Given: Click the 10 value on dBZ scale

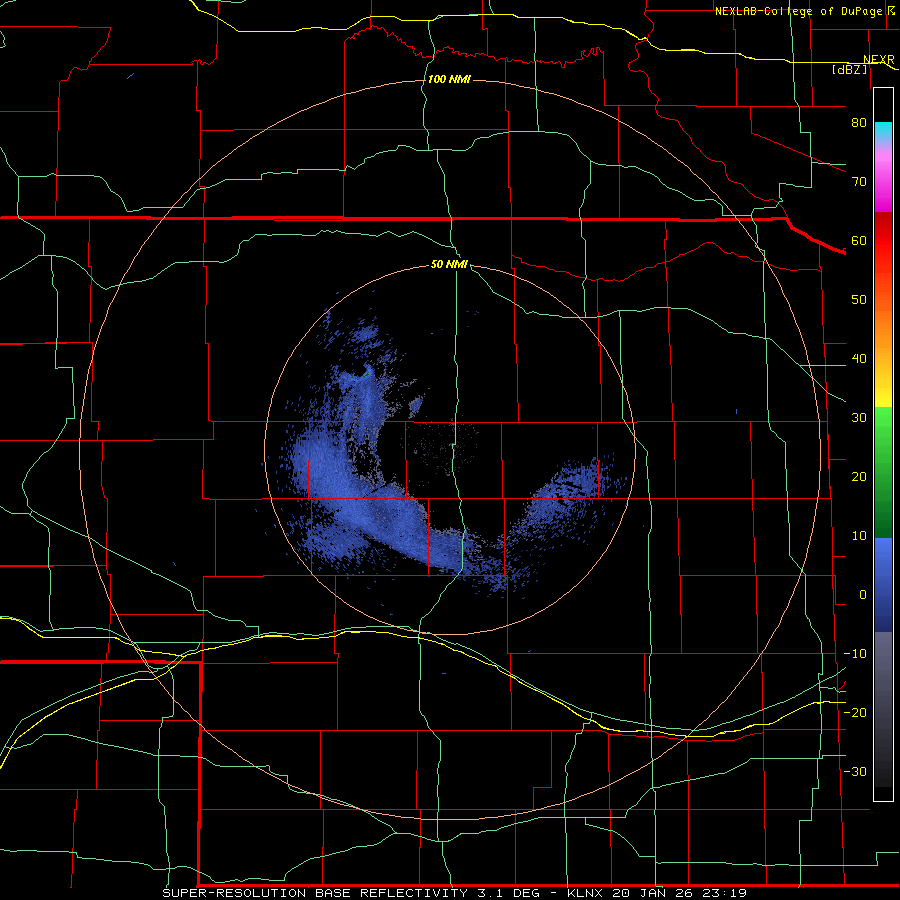Looking at the screenshot, I should click(859, 536).
